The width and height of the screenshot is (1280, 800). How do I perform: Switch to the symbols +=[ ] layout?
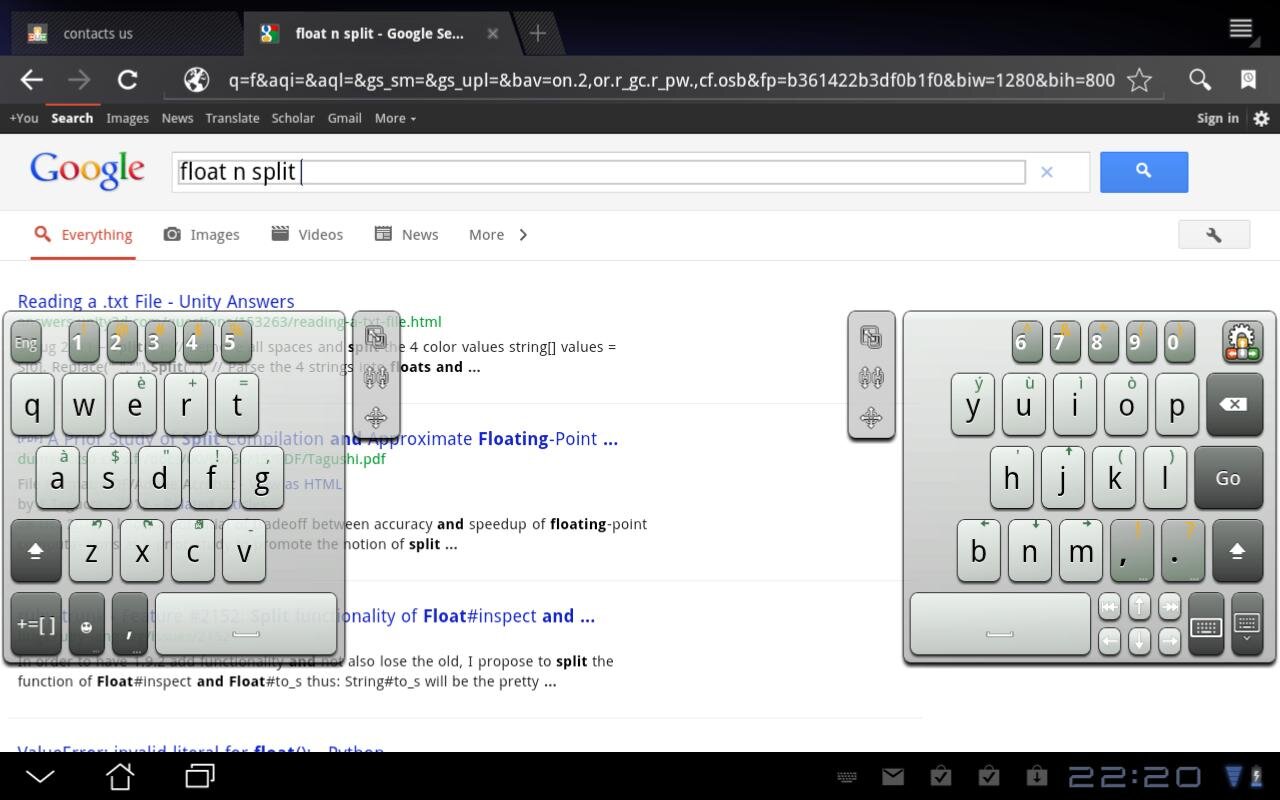coord(36,626)
